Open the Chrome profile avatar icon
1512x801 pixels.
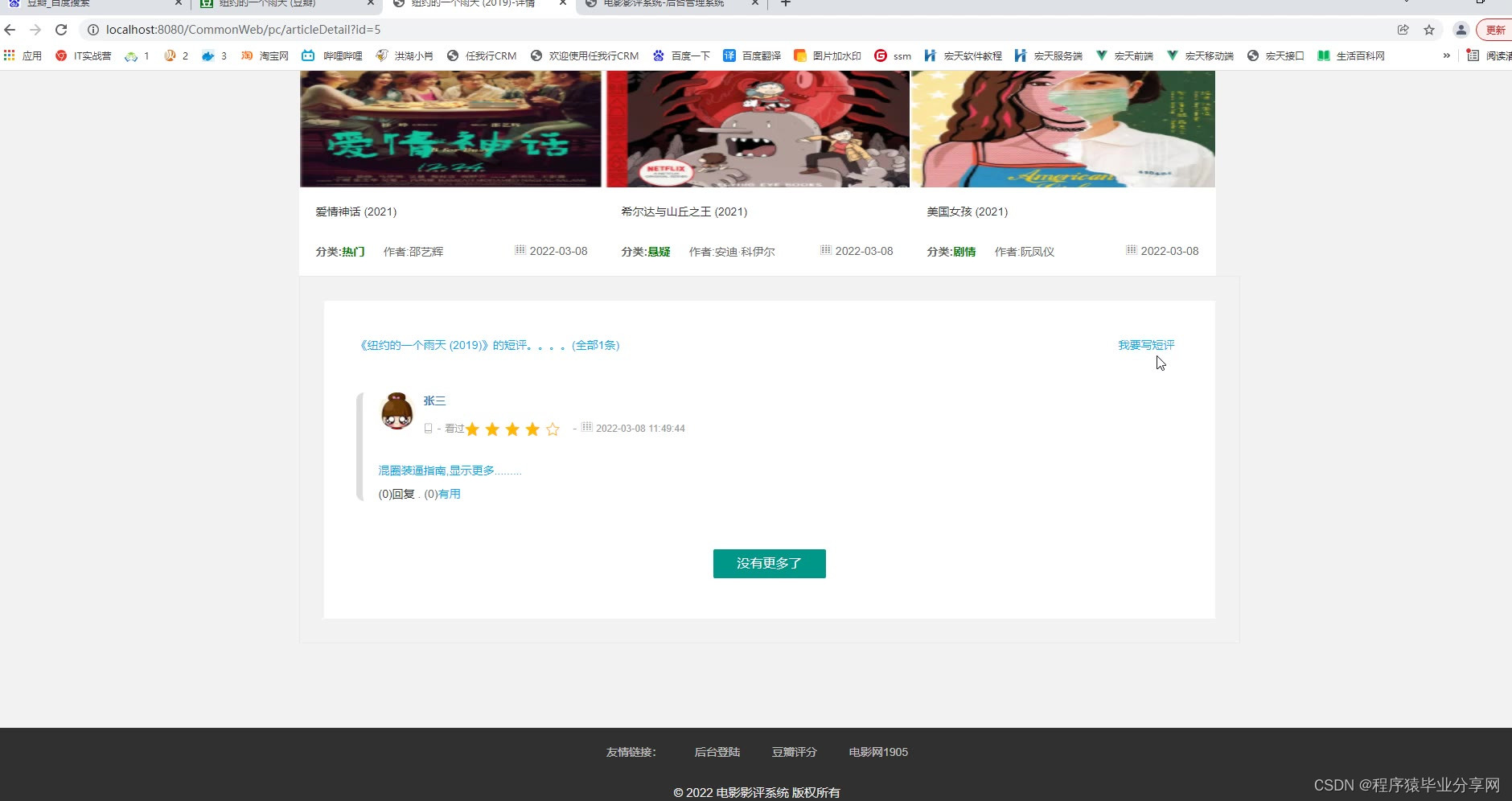click(x=1461, y=30)
